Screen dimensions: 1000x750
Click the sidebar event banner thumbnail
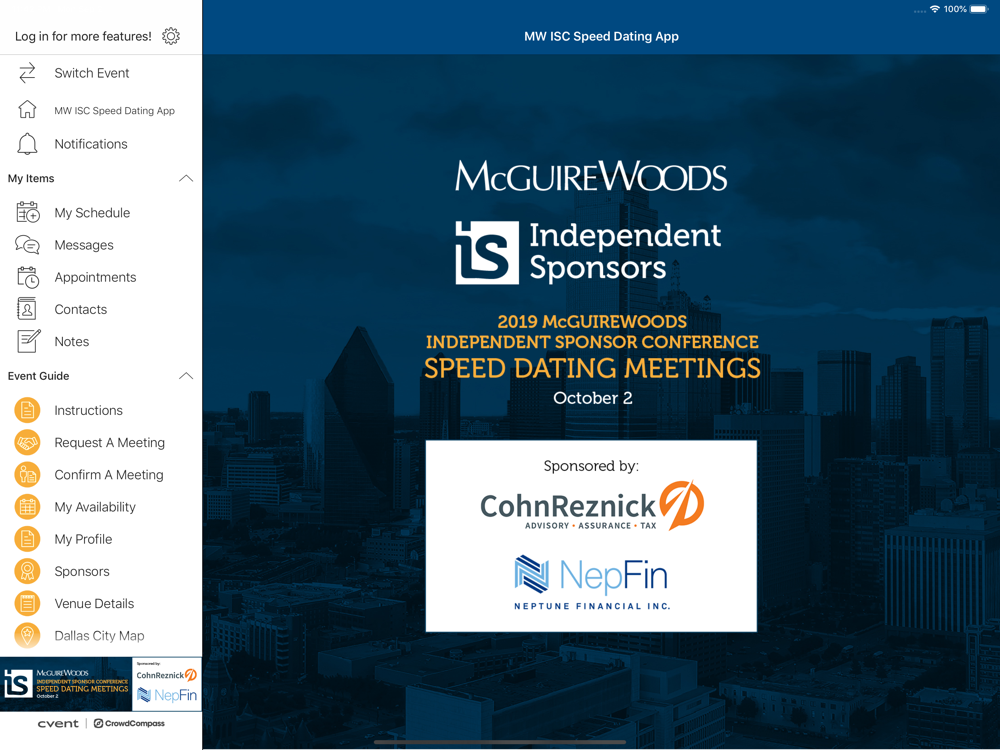pos(66,684)
